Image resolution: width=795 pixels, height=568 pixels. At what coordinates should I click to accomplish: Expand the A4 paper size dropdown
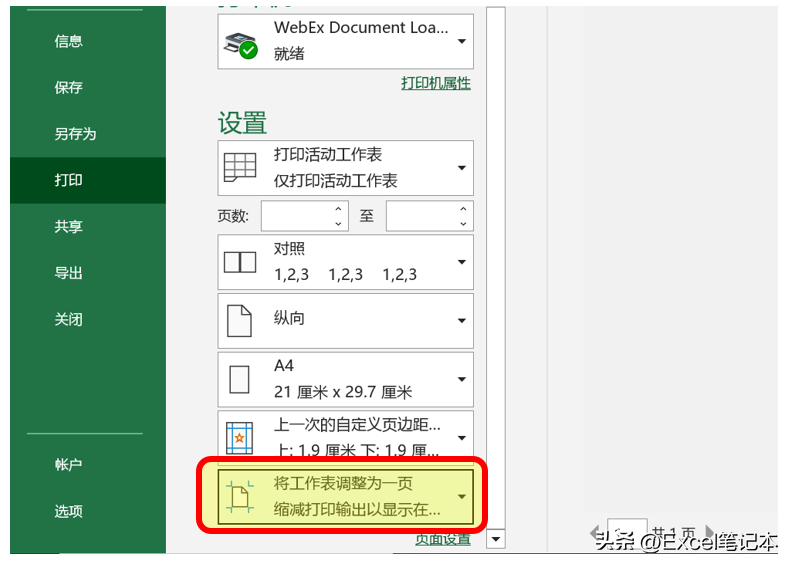[461, 379]
